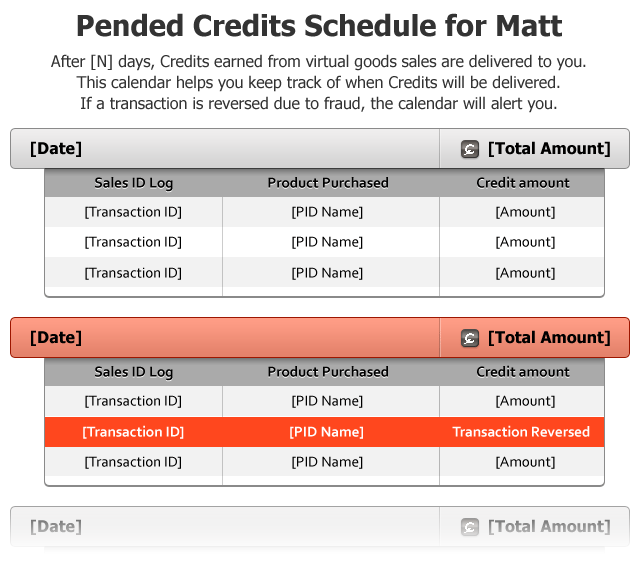
Task: Click the [Total Amount] in the red header
Action: click(x=549, y=338)
